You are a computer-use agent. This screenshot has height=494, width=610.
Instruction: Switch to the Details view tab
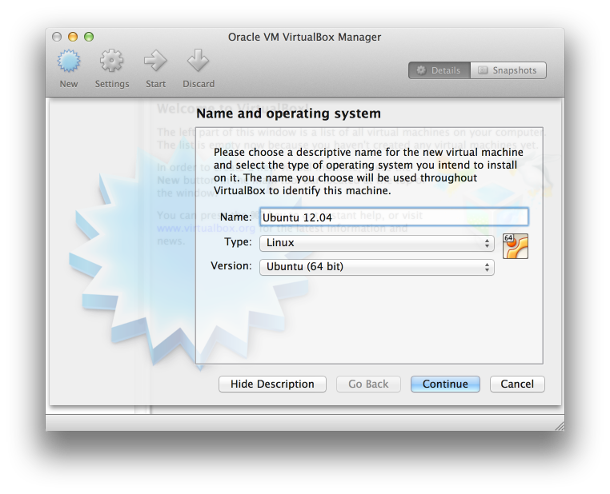(439, 70)
